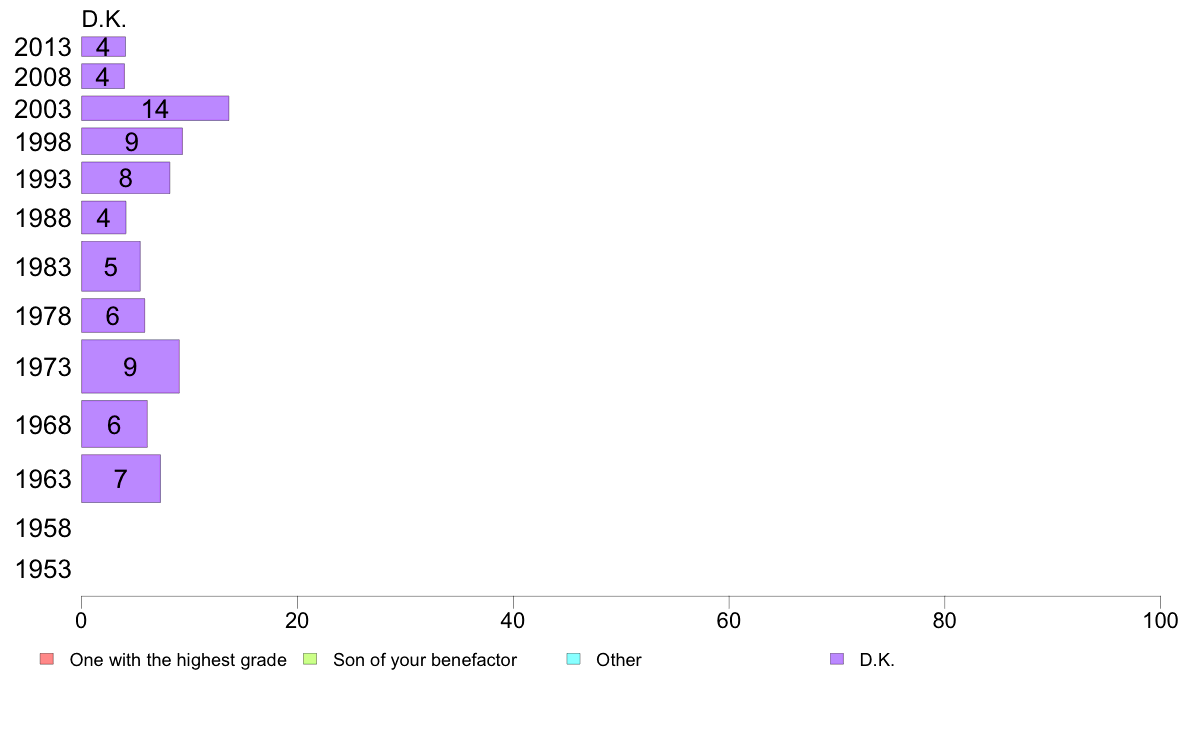Screen dimensions: 1188x736
Task: Click the red highest grade legend swatch
Action: tap(47, 659)
